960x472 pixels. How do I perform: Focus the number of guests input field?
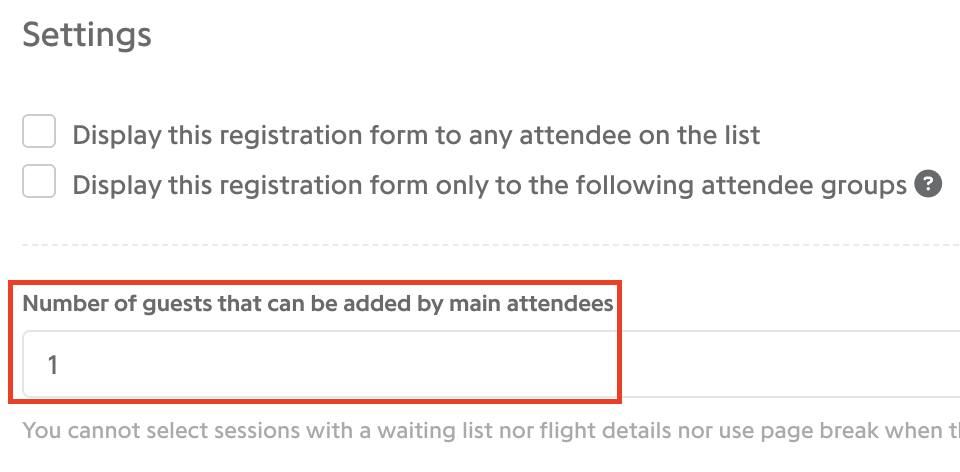click(x=491, y=364)
